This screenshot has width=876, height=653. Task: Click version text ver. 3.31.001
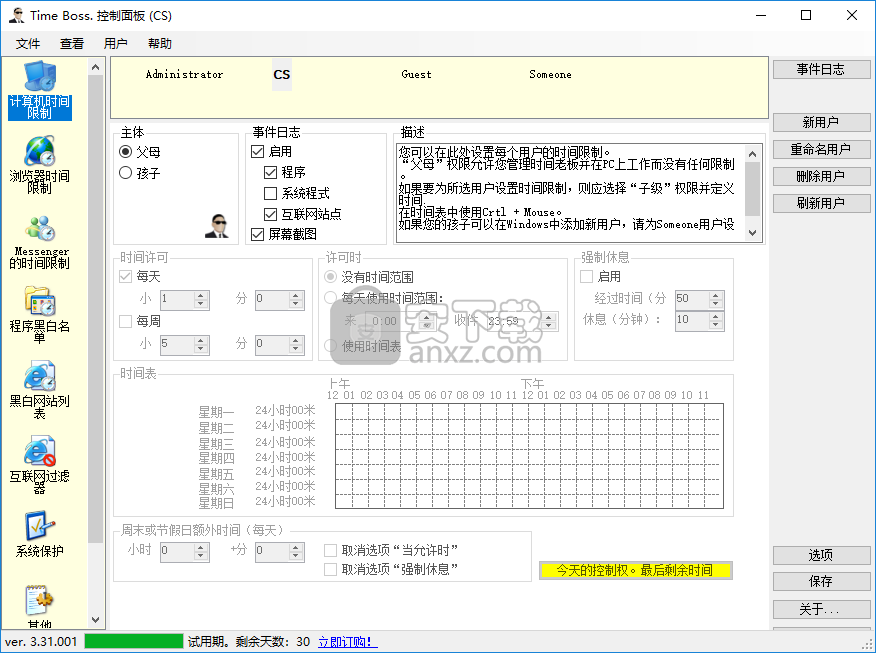click(41, 642)
